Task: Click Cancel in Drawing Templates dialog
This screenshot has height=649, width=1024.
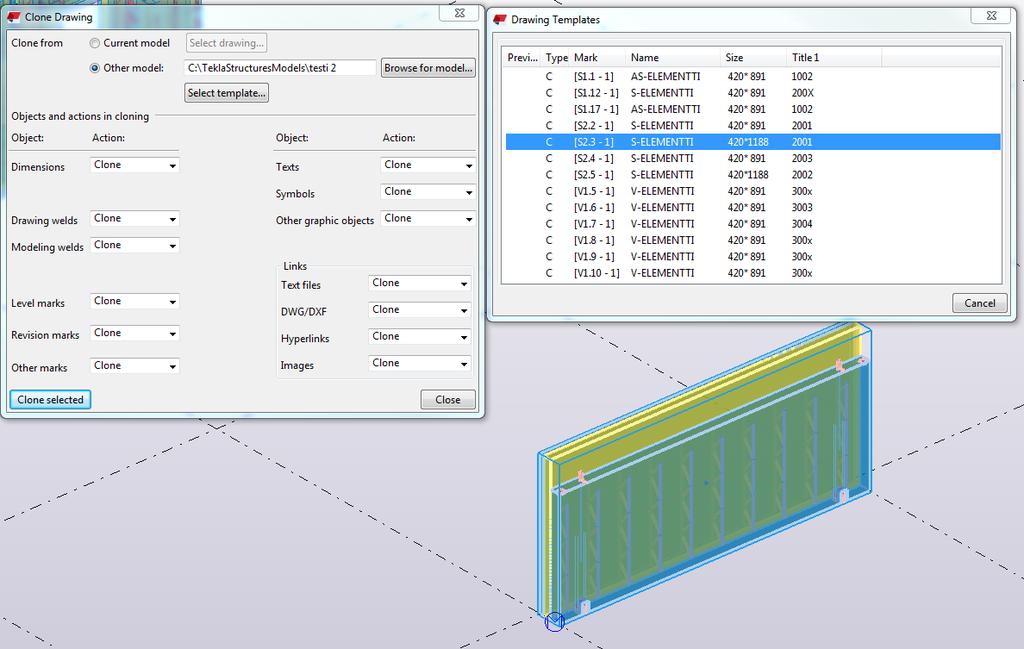Action: (x=980, y=303)
